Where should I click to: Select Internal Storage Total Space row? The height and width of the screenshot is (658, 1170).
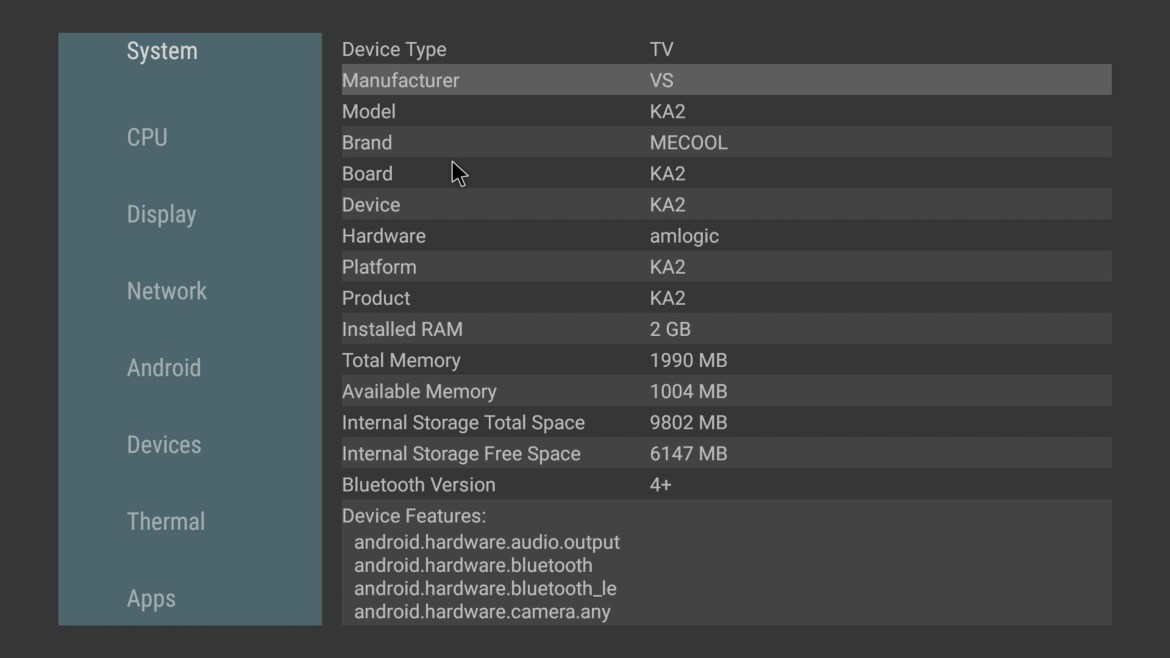(726, 422)
